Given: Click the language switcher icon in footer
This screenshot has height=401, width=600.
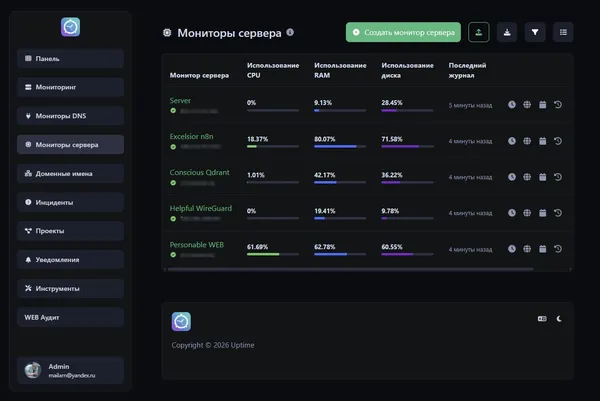Looking at the screenshot, I should point(542,319).
